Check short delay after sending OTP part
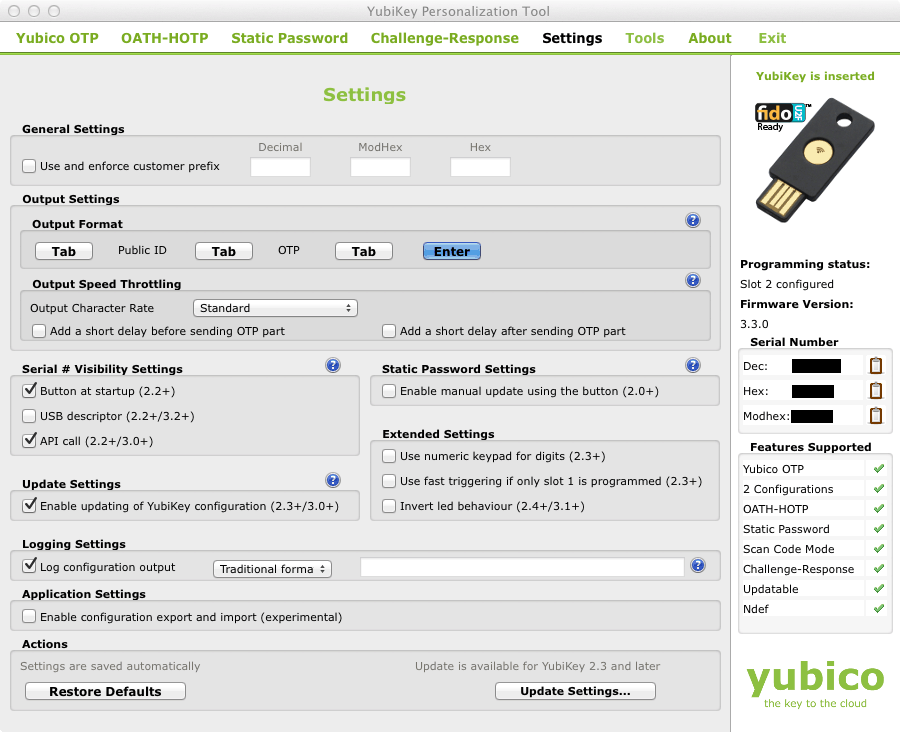The image size is (900, 732). [x=389, y=331]
